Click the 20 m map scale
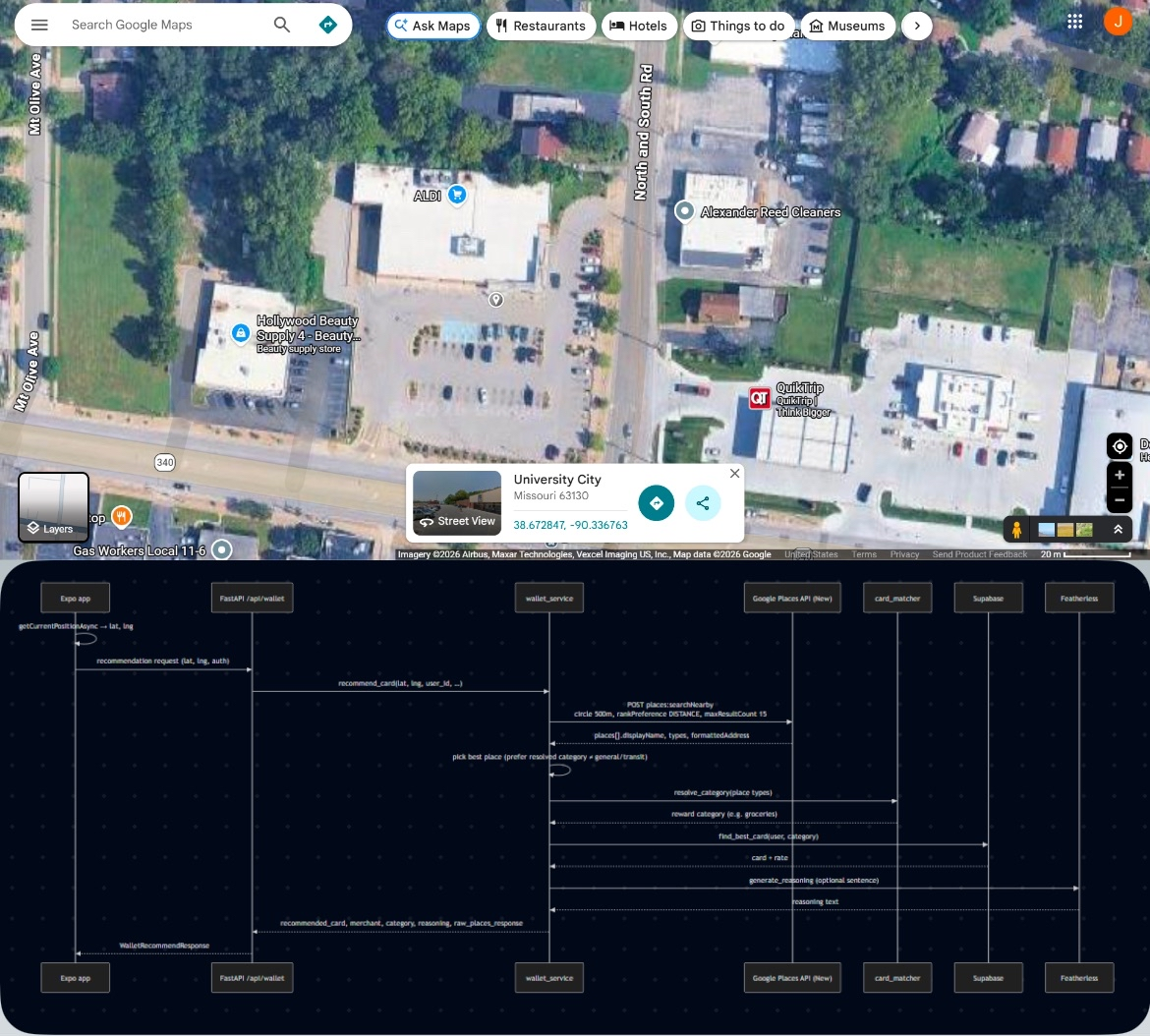The height and width of the screenshot is (1036, 1150). click(1085, 554)
